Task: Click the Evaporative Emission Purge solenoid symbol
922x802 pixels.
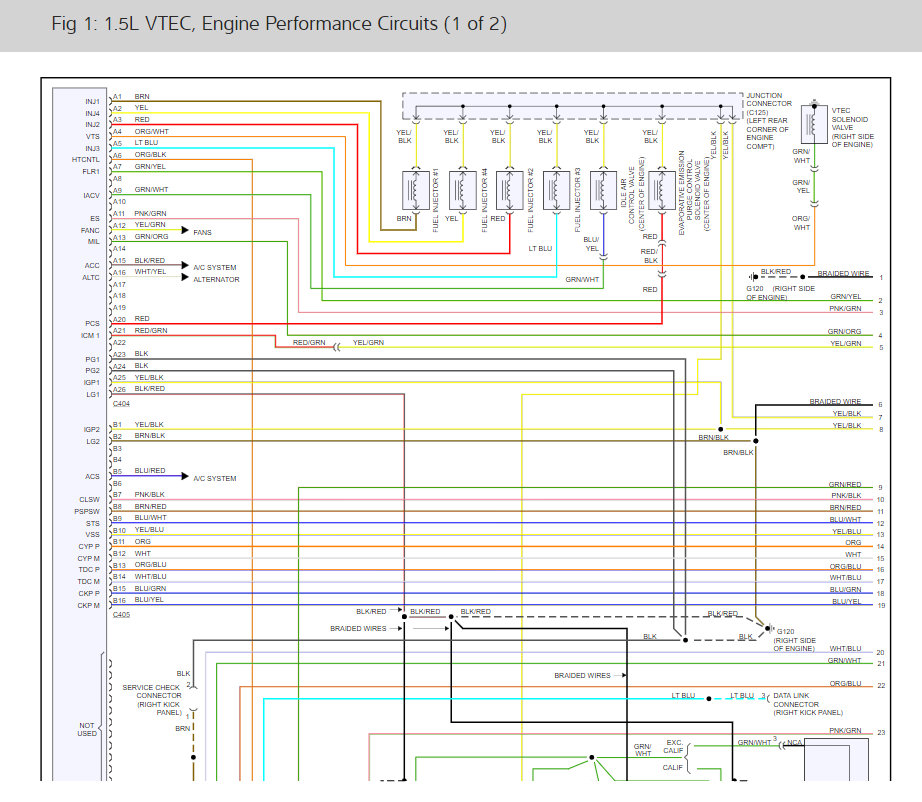Action: click(661, 188)
